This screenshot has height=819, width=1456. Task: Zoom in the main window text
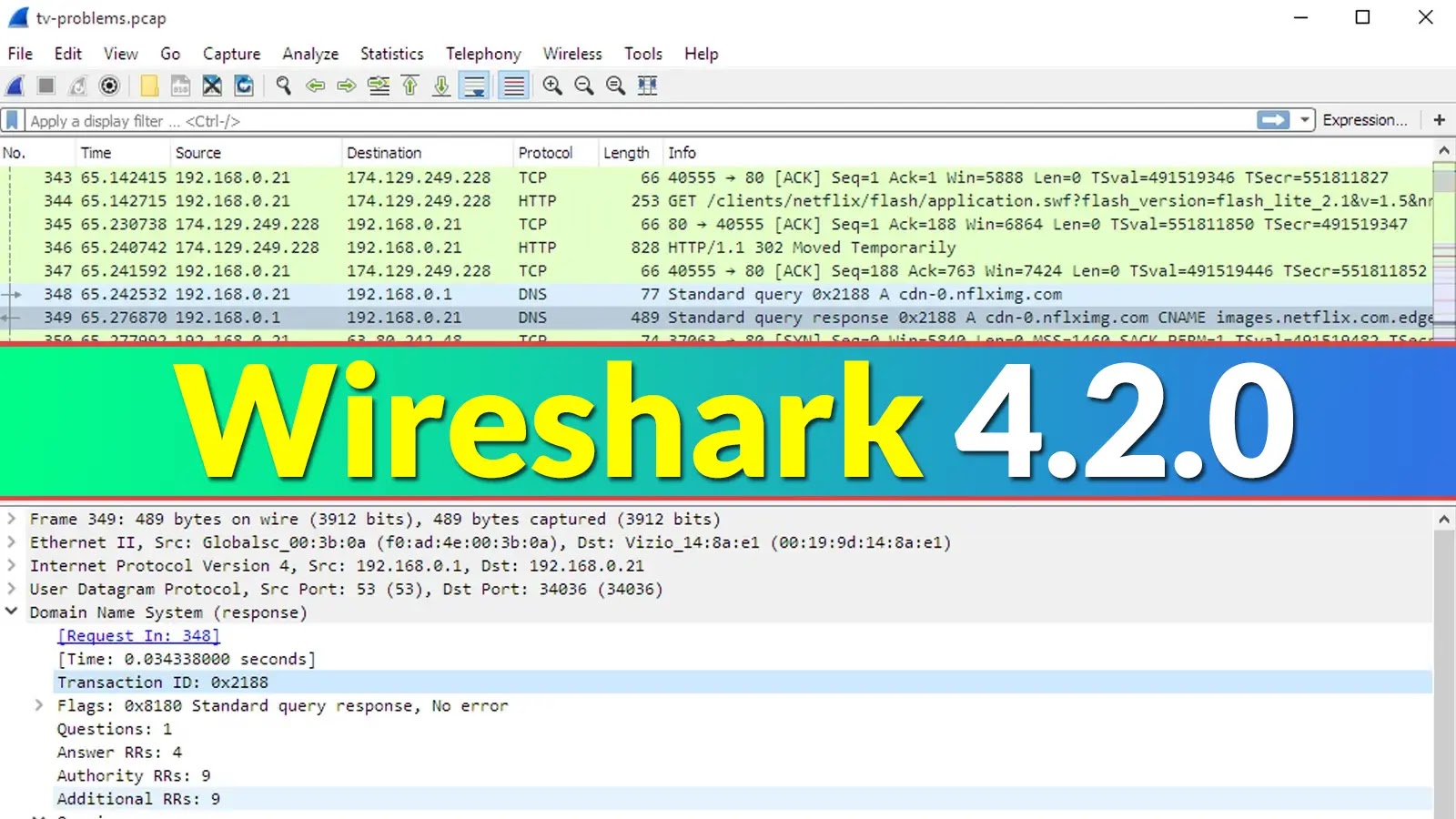tap(552, 86)
